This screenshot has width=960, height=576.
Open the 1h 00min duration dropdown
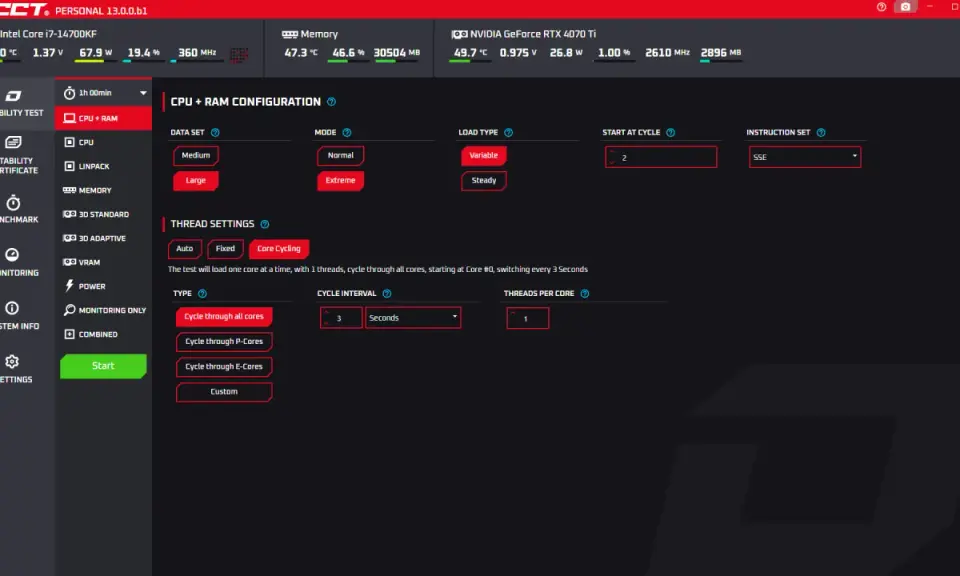tap(105, 93)
